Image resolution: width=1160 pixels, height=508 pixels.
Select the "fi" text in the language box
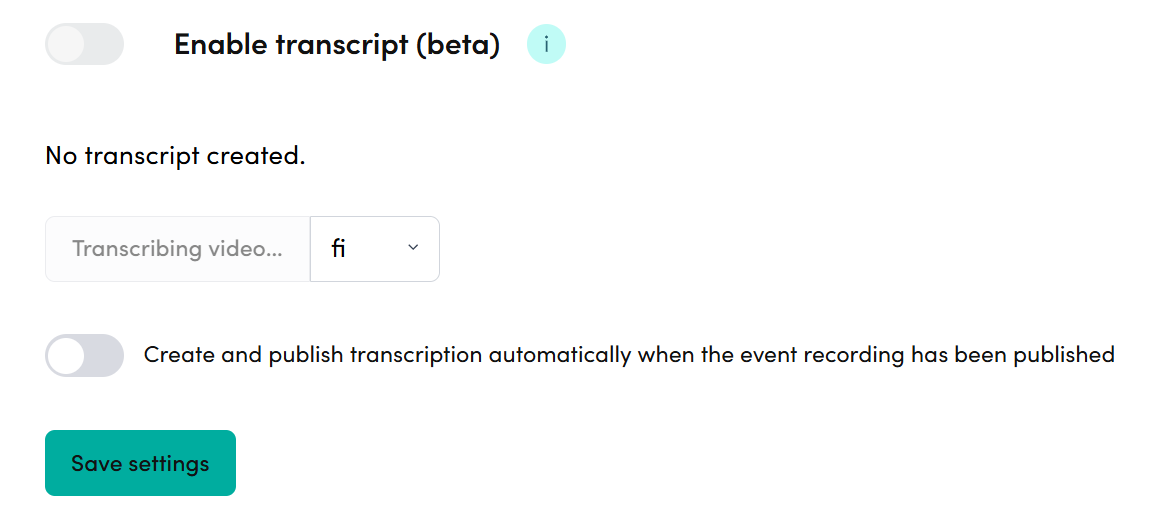coord(339,249)
